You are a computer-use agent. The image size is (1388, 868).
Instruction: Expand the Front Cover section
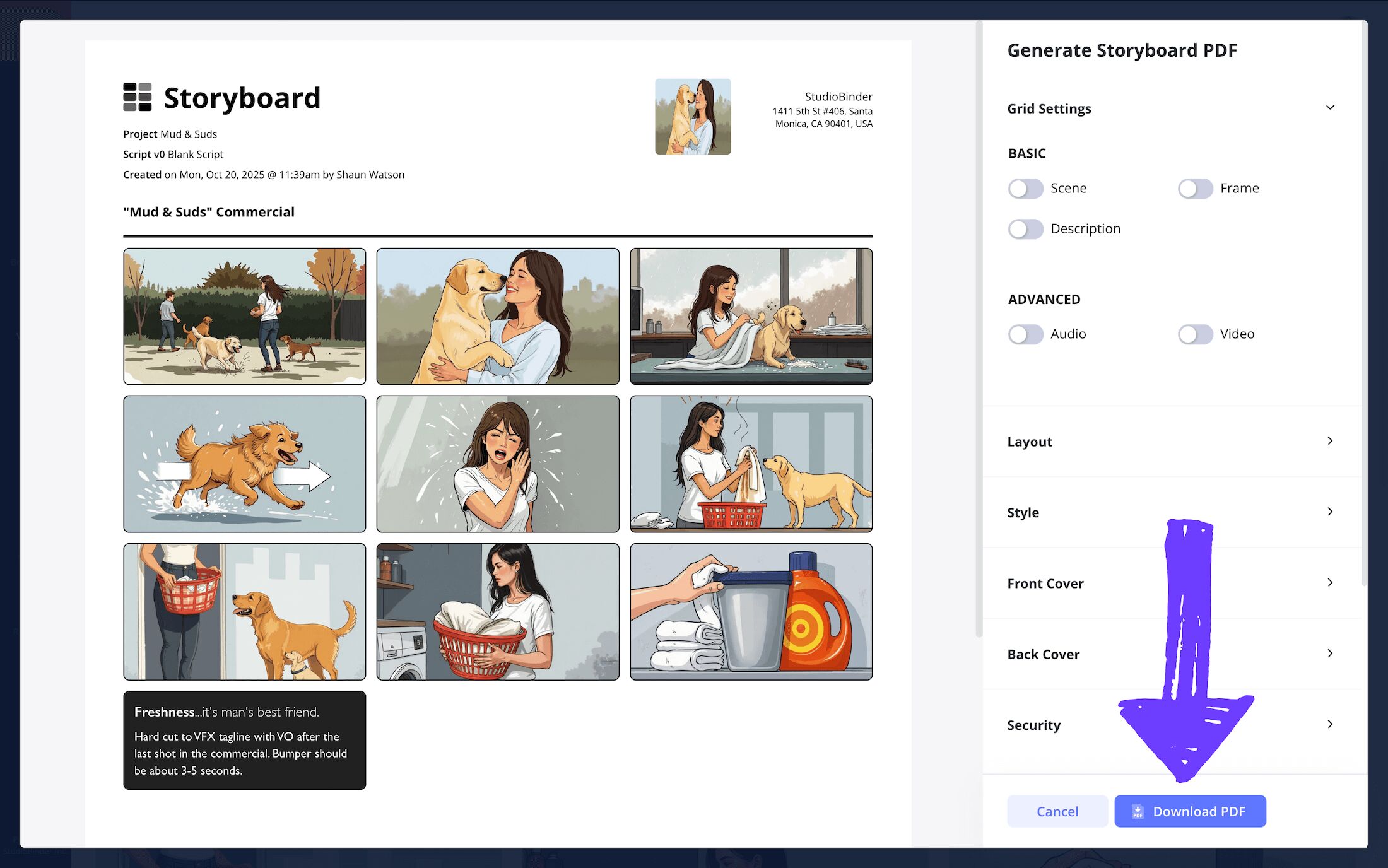pos(1330,583)
